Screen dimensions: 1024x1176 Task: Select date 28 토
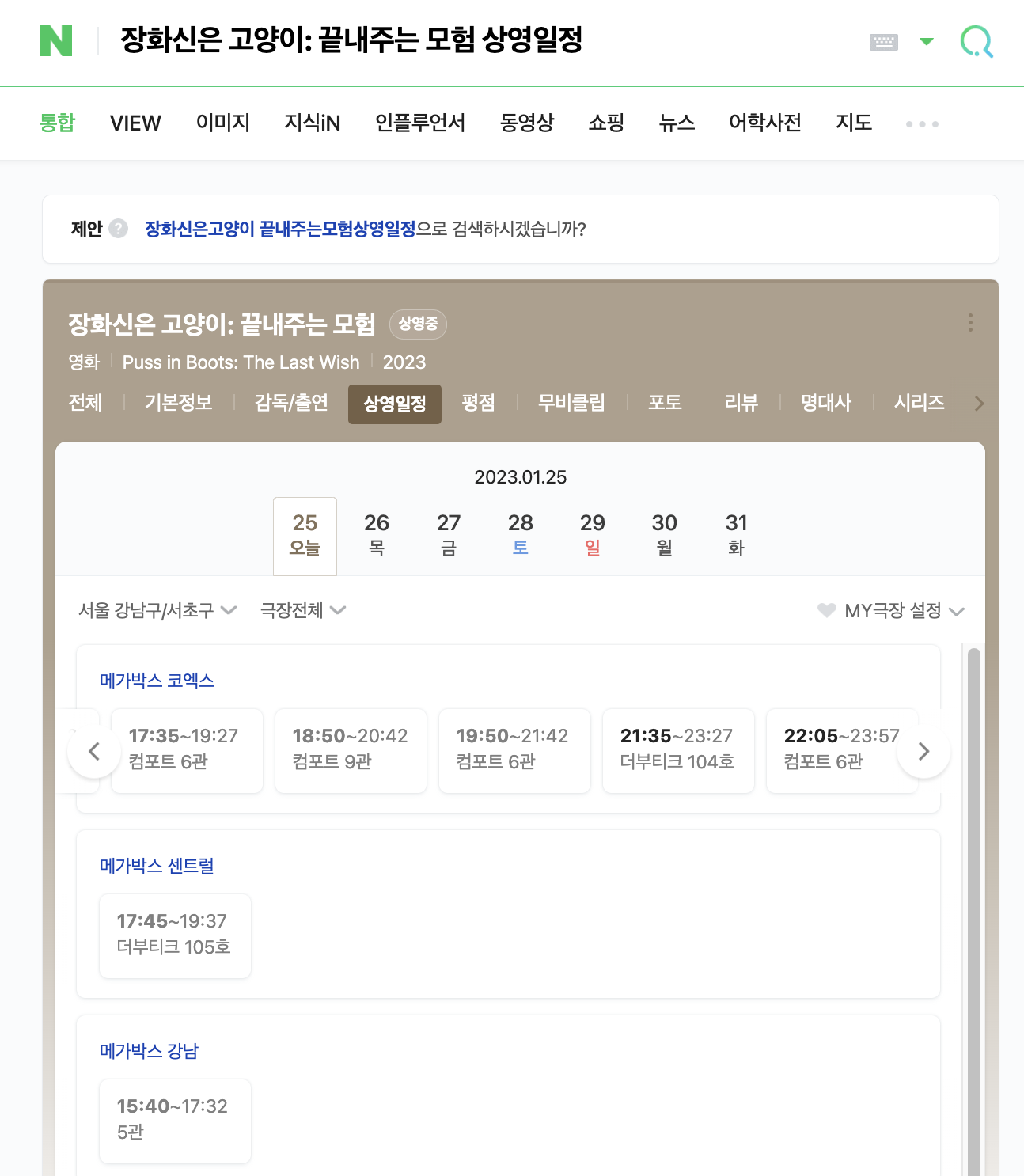point(521,536)
